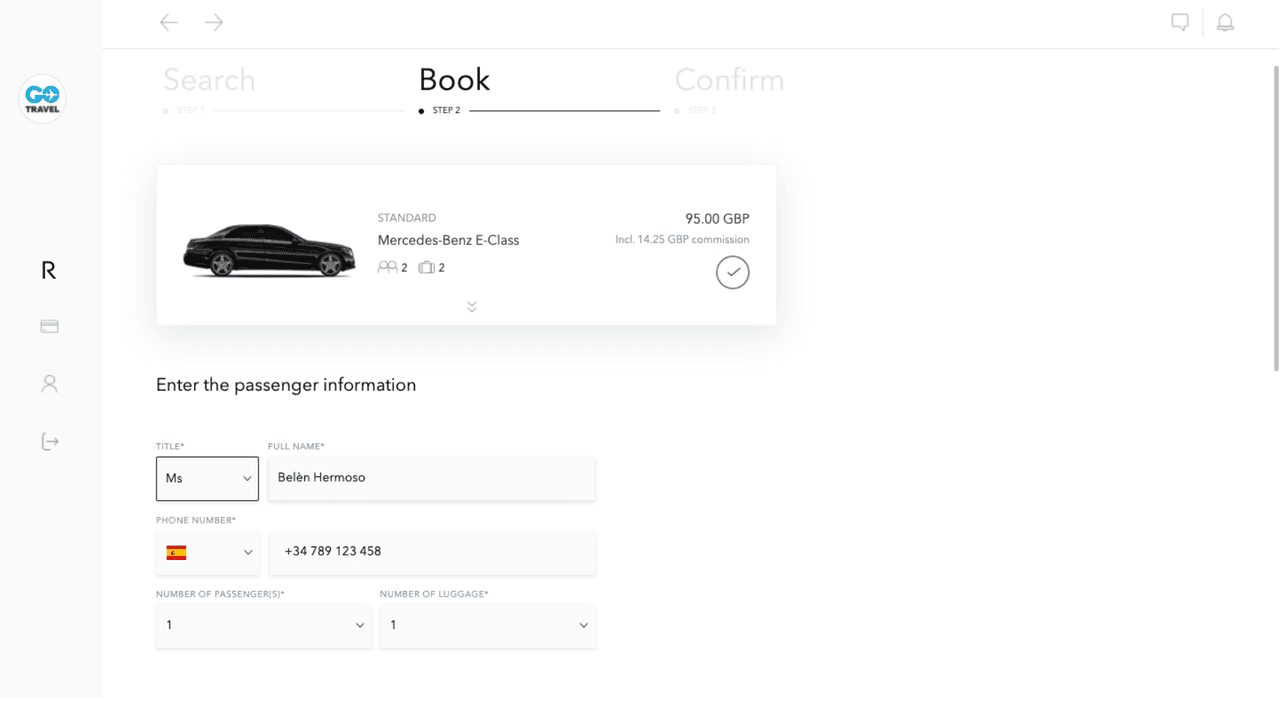Go forward with the right arrow
The image size is (1280, 702).
click(214, 22)
